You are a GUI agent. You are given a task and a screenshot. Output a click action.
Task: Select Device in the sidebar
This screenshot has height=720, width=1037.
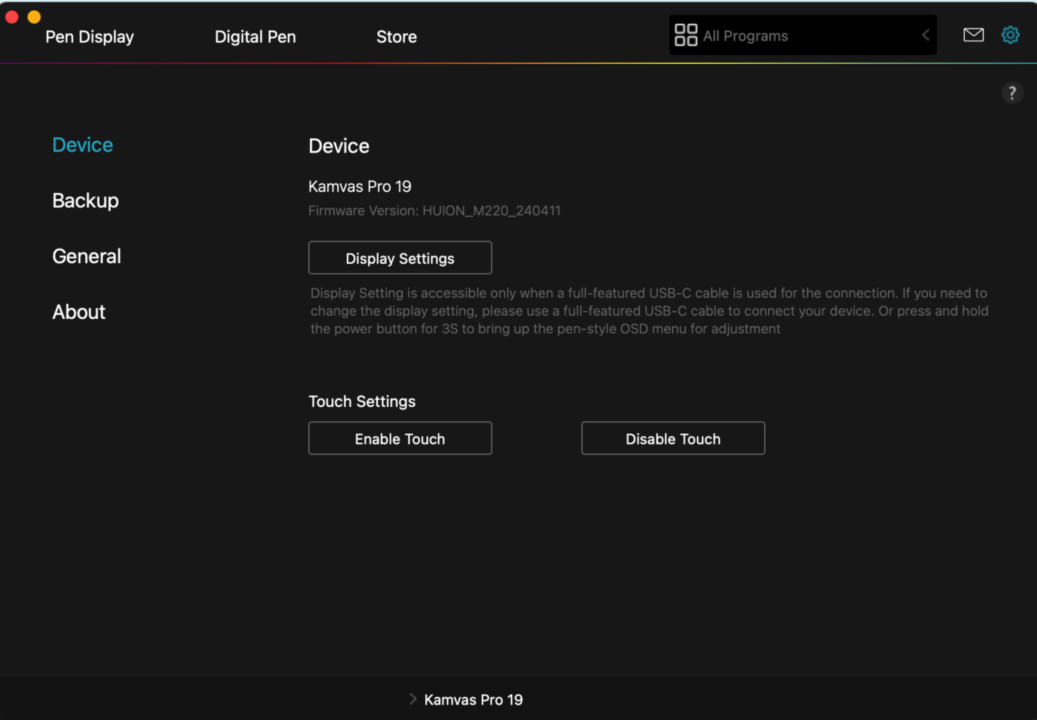[83, 145]
